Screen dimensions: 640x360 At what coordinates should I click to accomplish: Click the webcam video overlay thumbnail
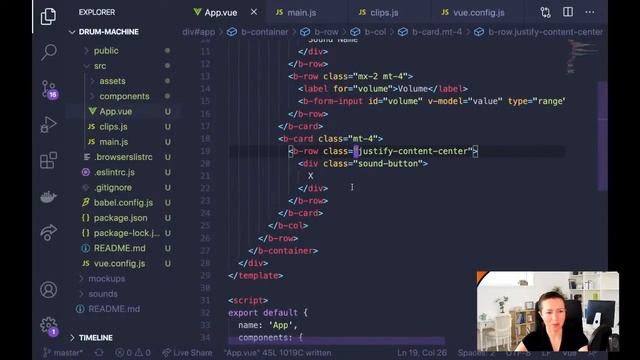548,311
